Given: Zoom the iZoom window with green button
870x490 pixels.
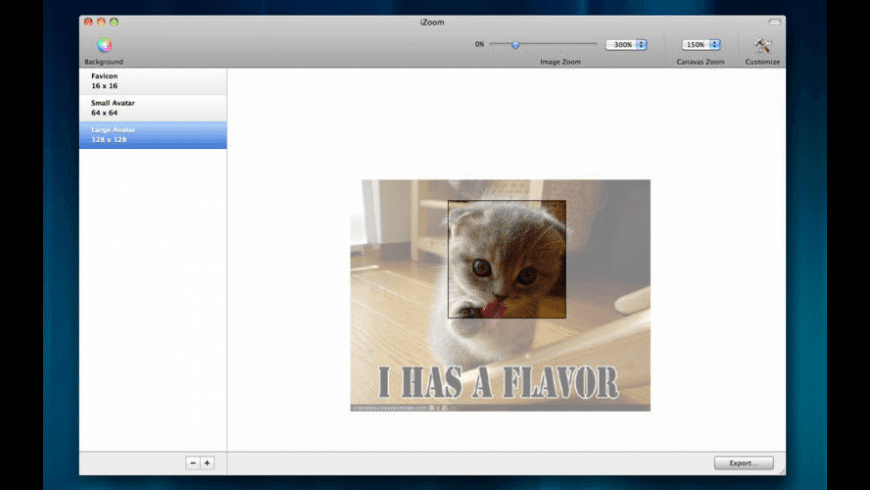Looking at the screenshot, I should pyautogui.click(x=114, y=22).
